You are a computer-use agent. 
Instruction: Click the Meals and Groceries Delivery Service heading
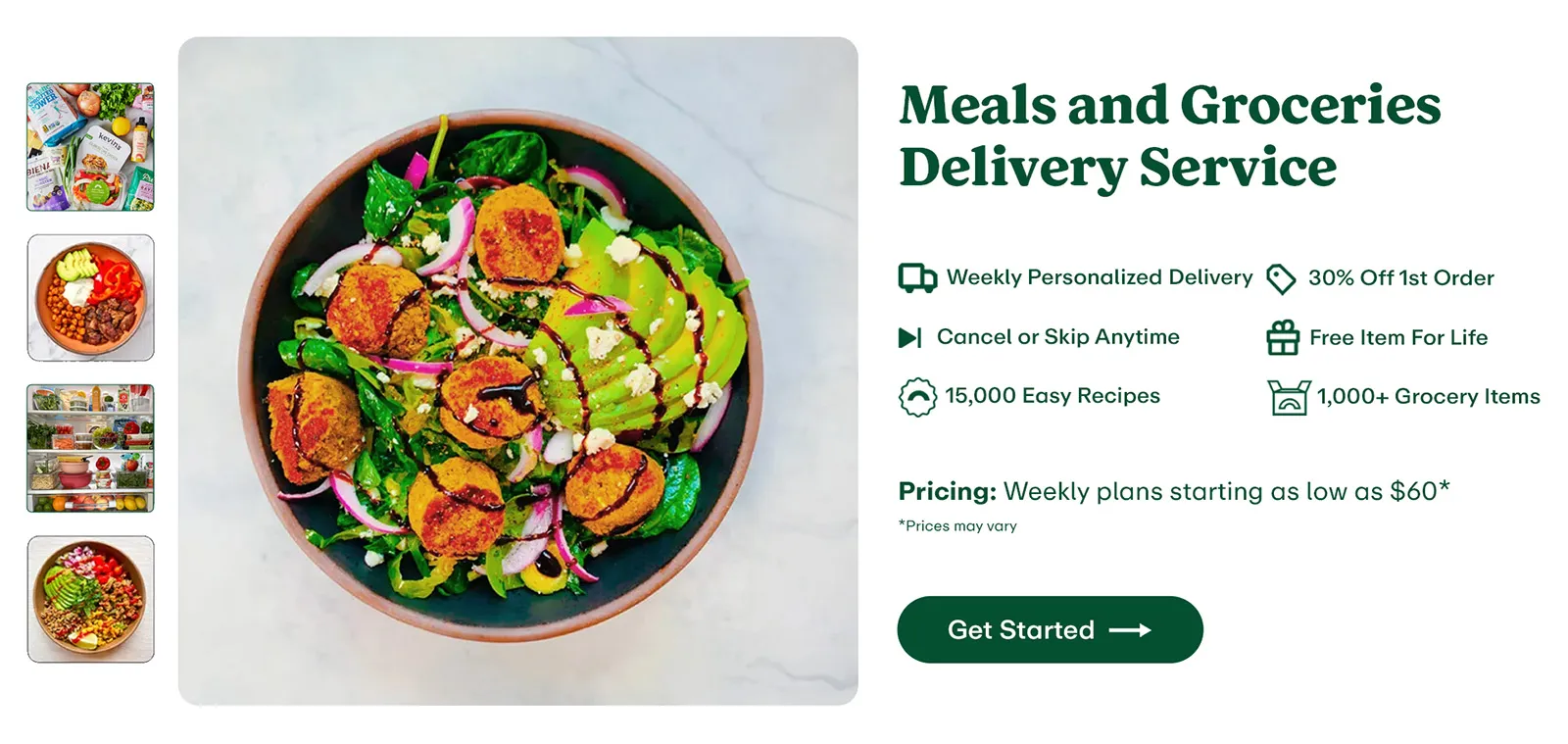point(1169,135)
